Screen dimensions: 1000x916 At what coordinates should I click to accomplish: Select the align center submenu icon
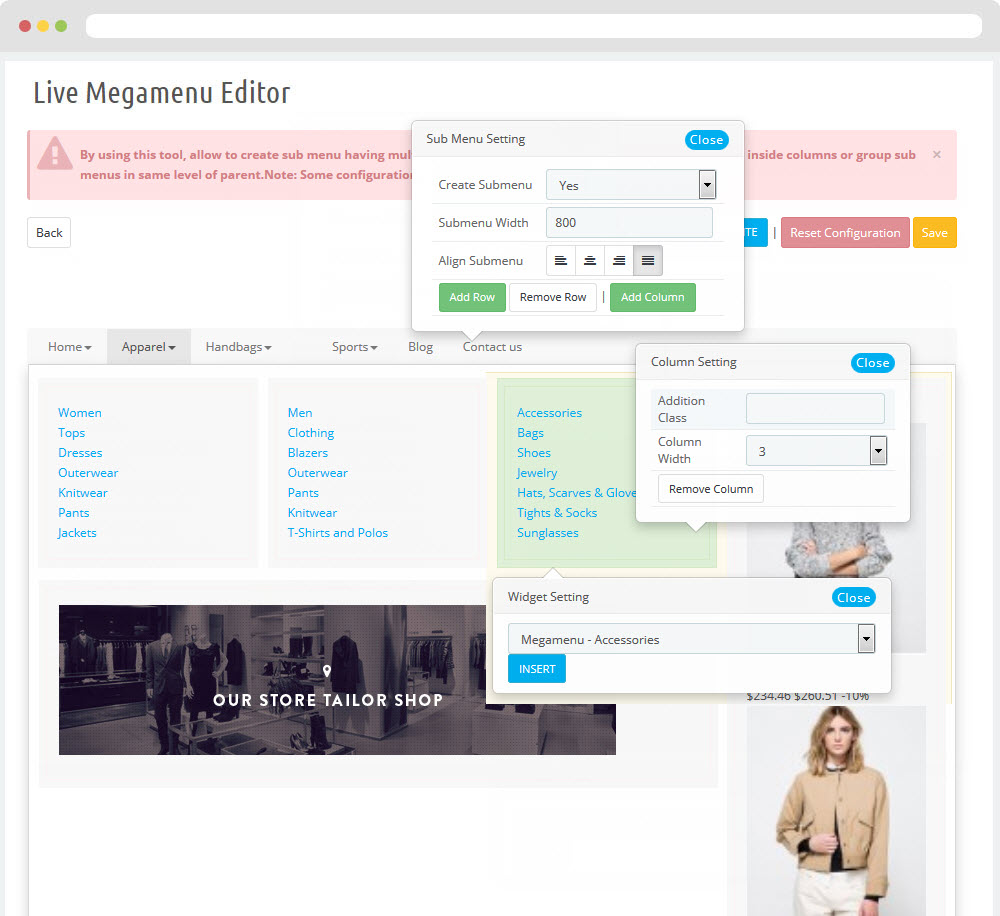point(590,261)
